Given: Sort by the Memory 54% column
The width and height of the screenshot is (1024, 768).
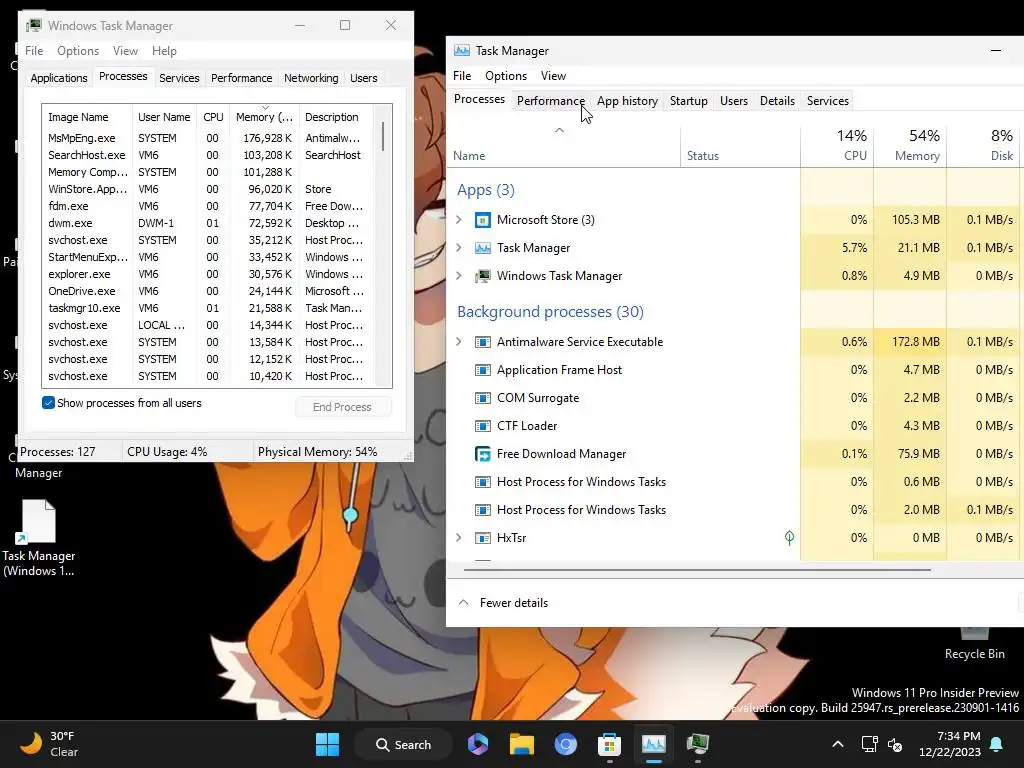Looking at the screenshot, I should point(910,145).
